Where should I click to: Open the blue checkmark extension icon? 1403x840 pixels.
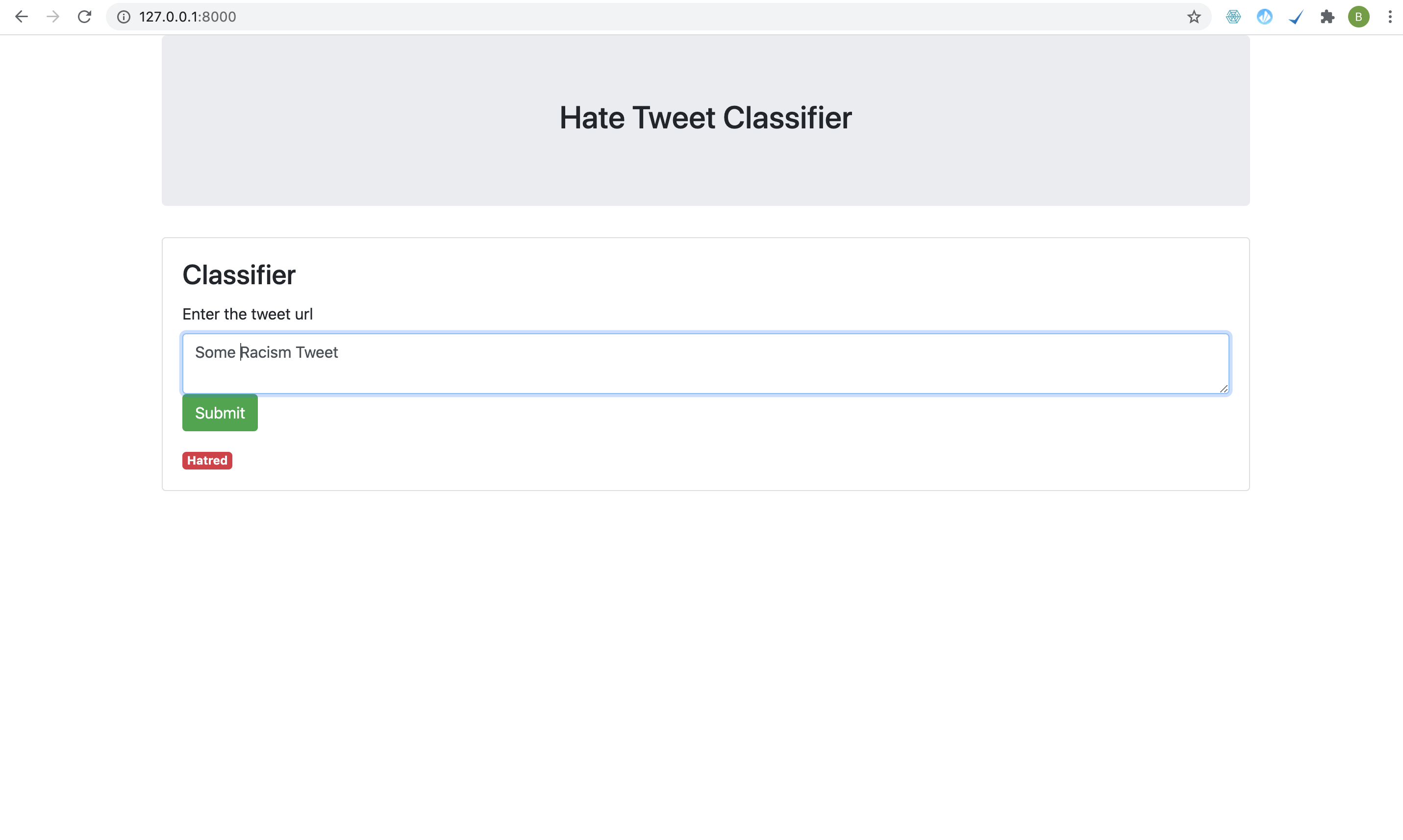coord(1296,17)
